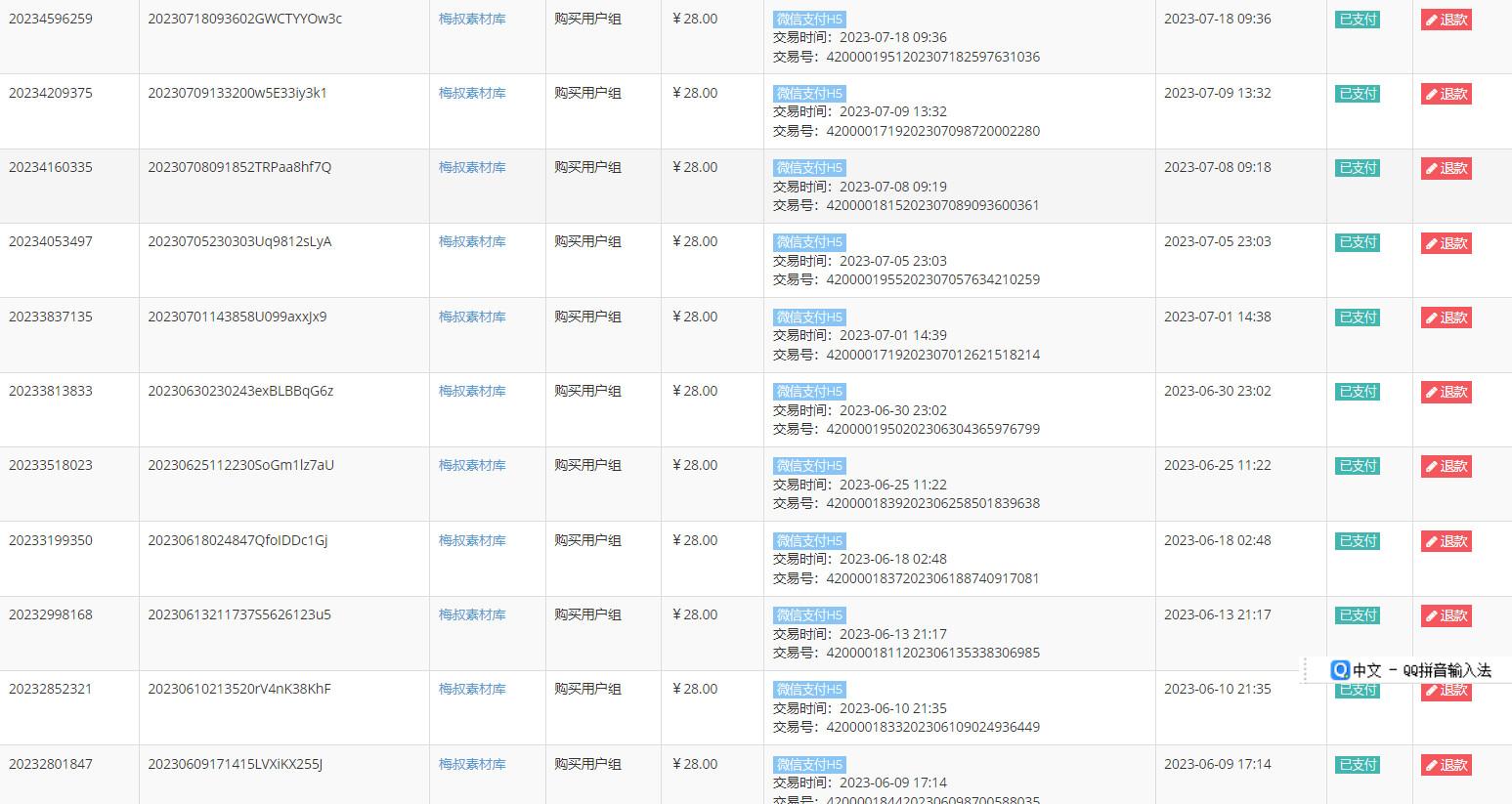1512x804 pixels.
Task: Open 梅叔素材库 link for order 20234160335
Action: 472,167
